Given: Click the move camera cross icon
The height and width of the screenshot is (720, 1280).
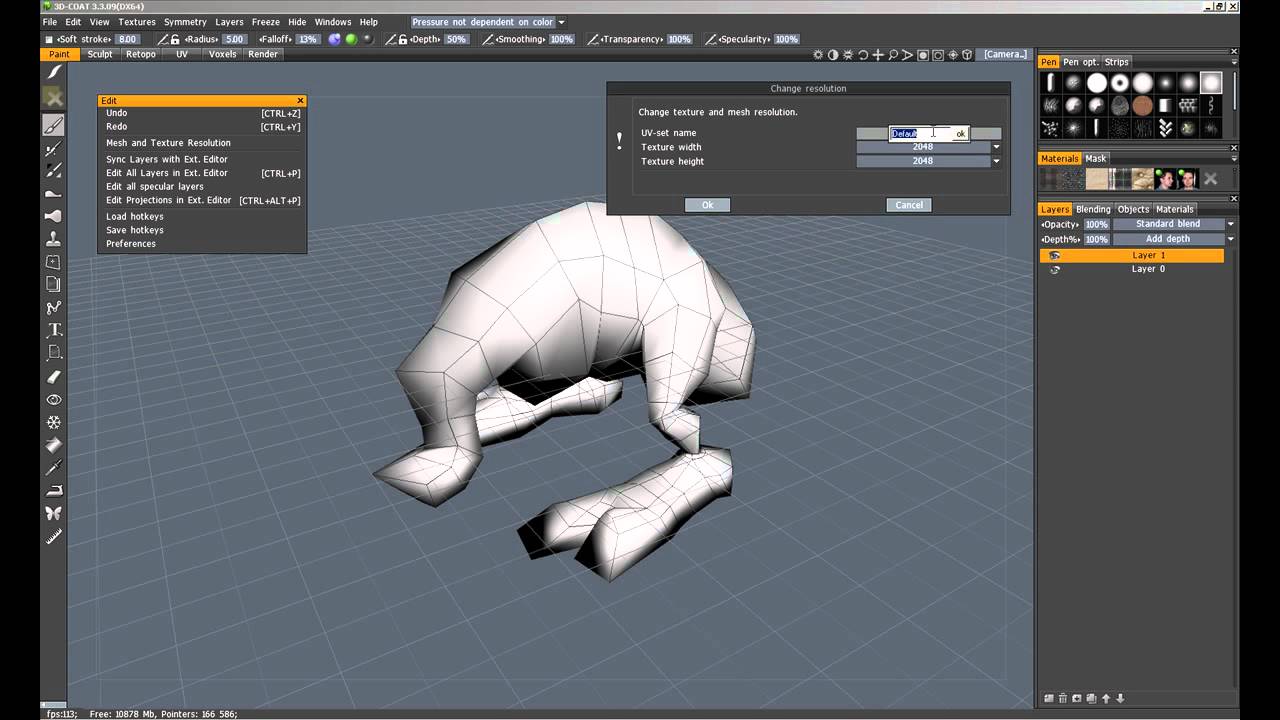Looking at the screenshot, I should pyautogui.click(x=878, y=55).
